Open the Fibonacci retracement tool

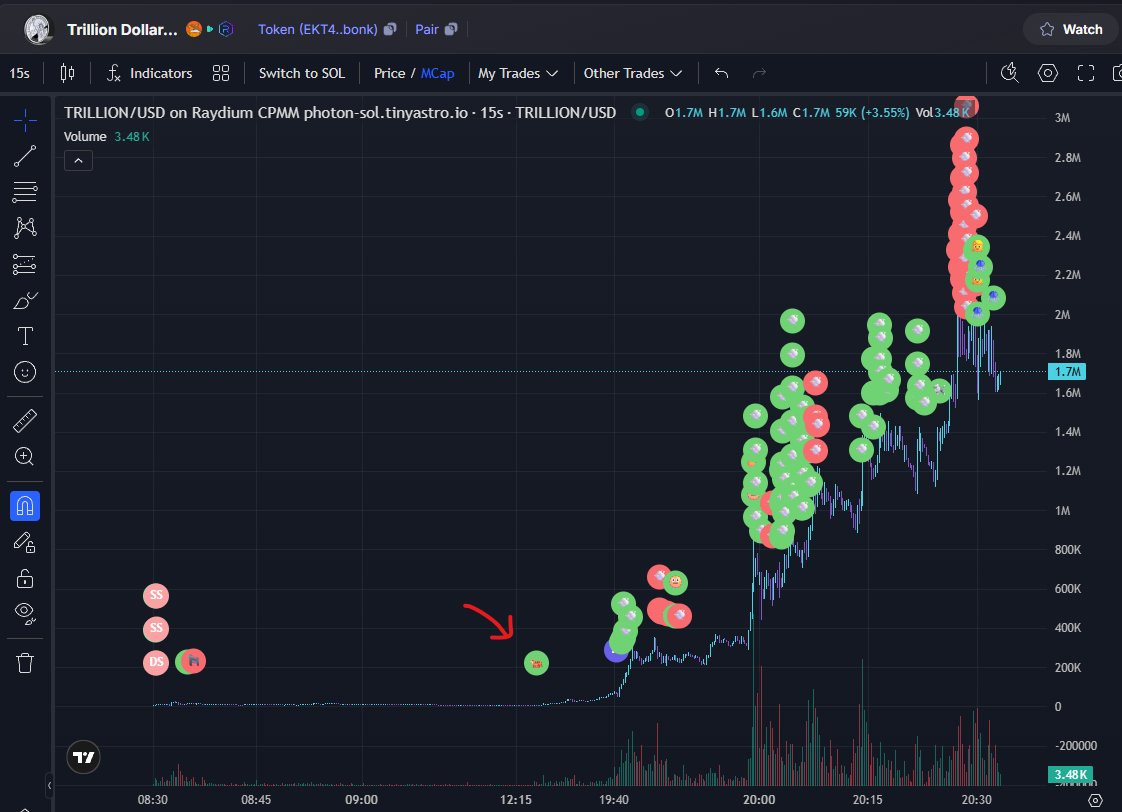[x=25, y=192]
